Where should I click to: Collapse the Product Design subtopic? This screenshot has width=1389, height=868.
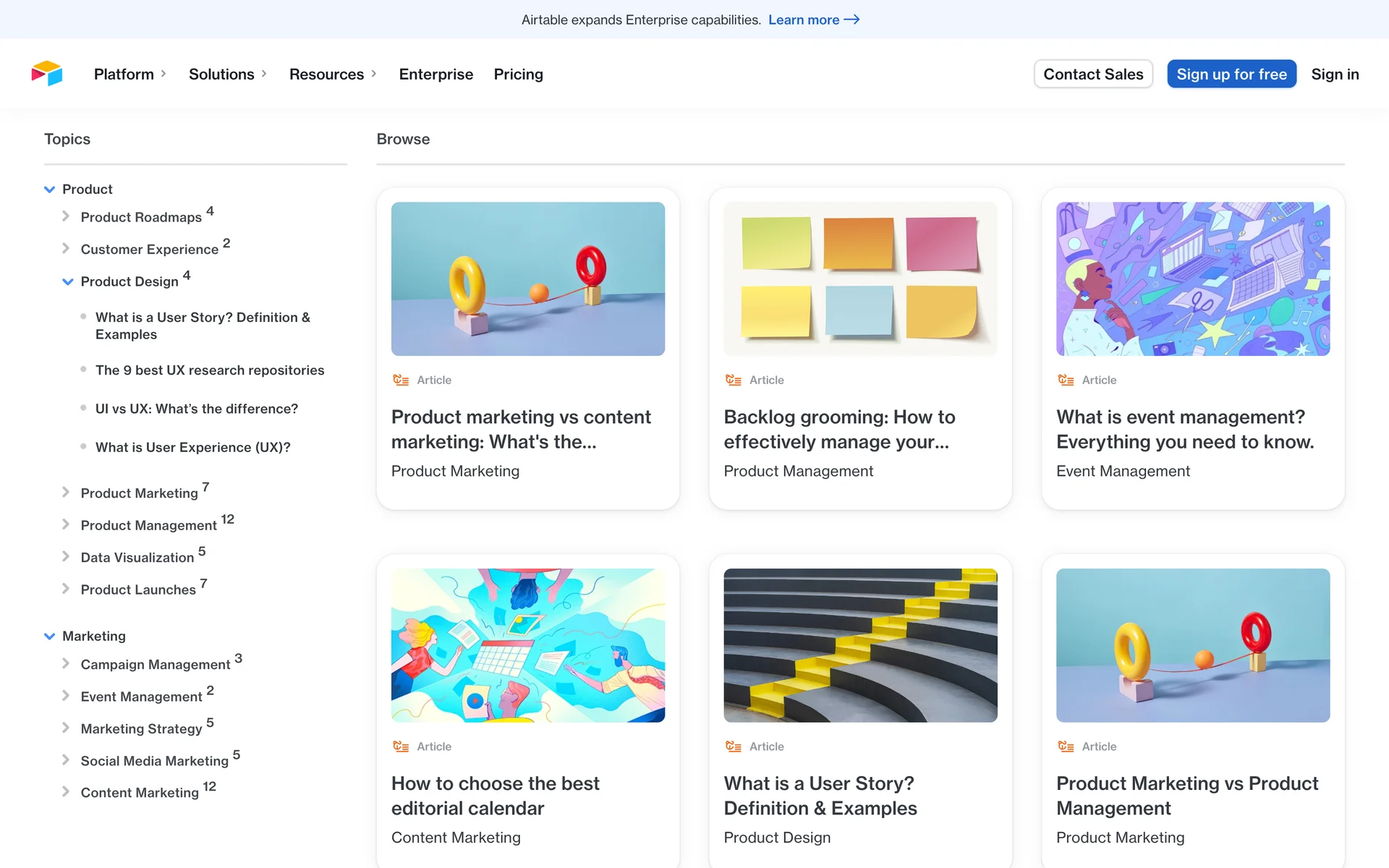click(68, 281)
